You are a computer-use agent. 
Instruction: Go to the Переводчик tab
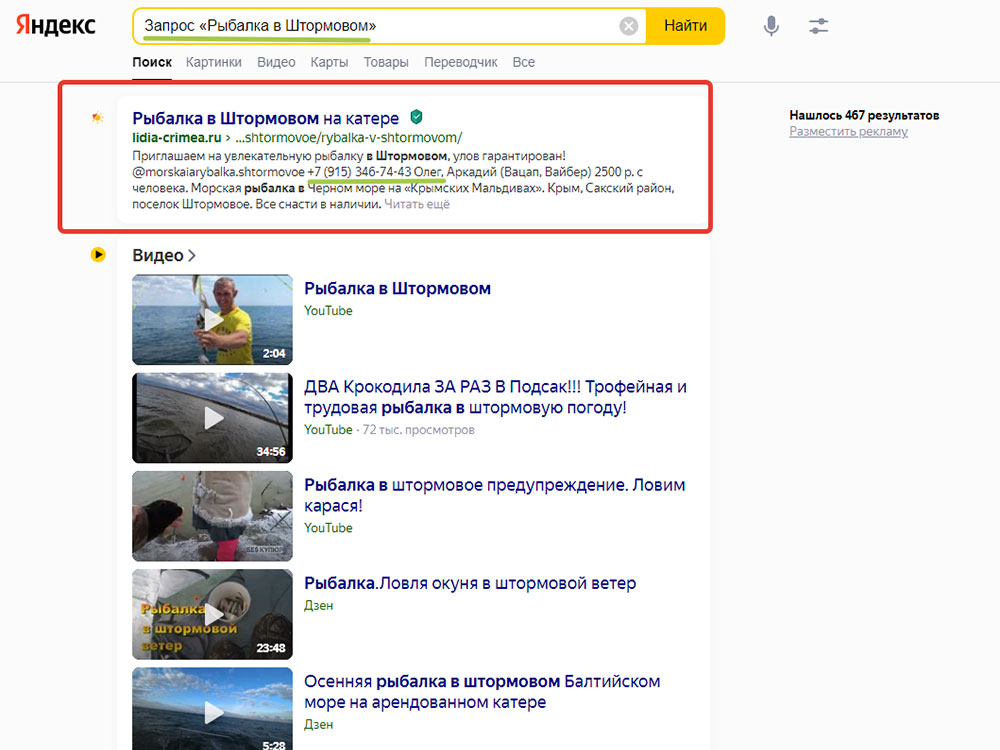point(460,62)
